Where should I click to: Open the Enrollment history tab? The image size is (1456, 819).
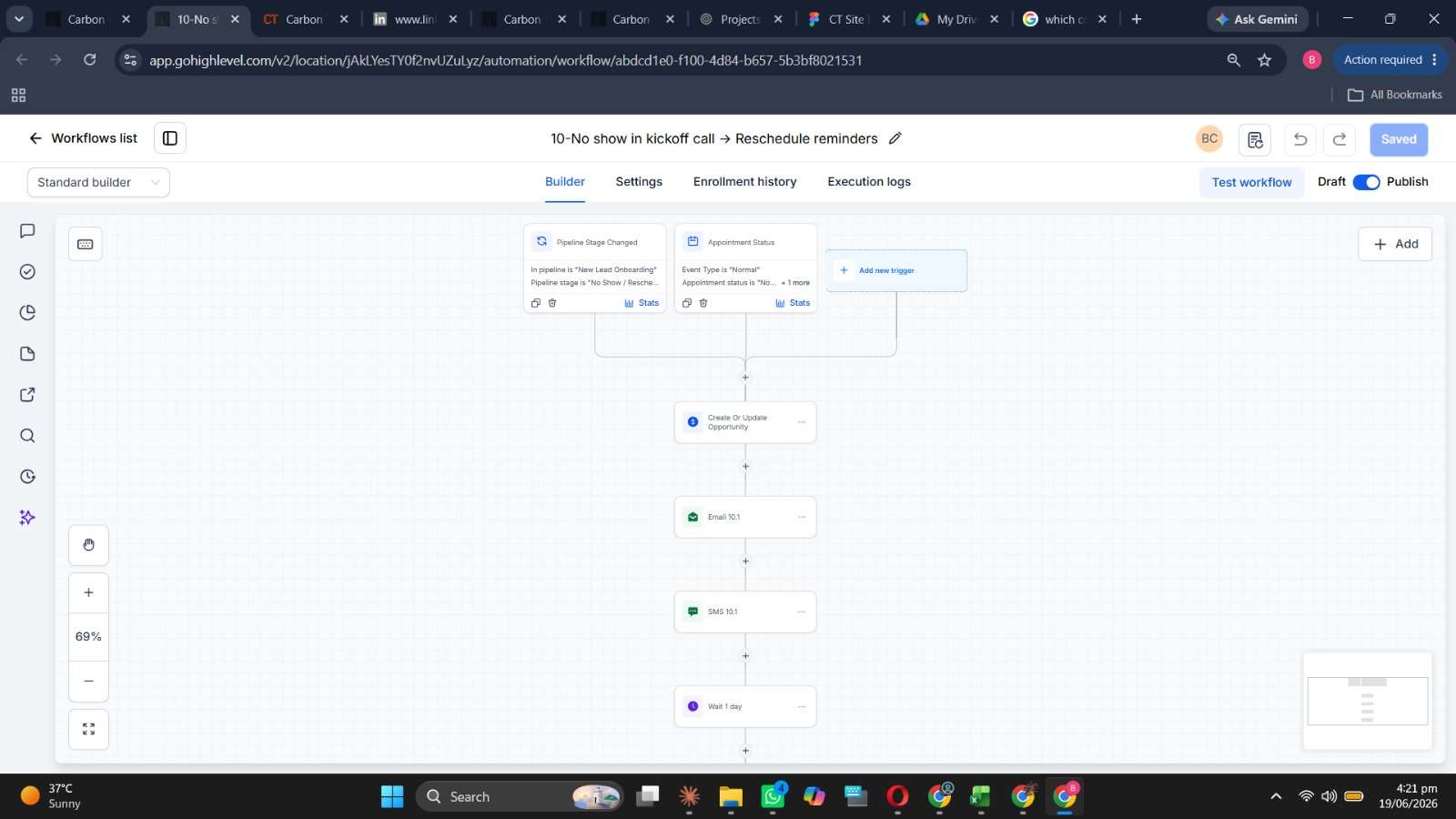[x=744, y=182]
